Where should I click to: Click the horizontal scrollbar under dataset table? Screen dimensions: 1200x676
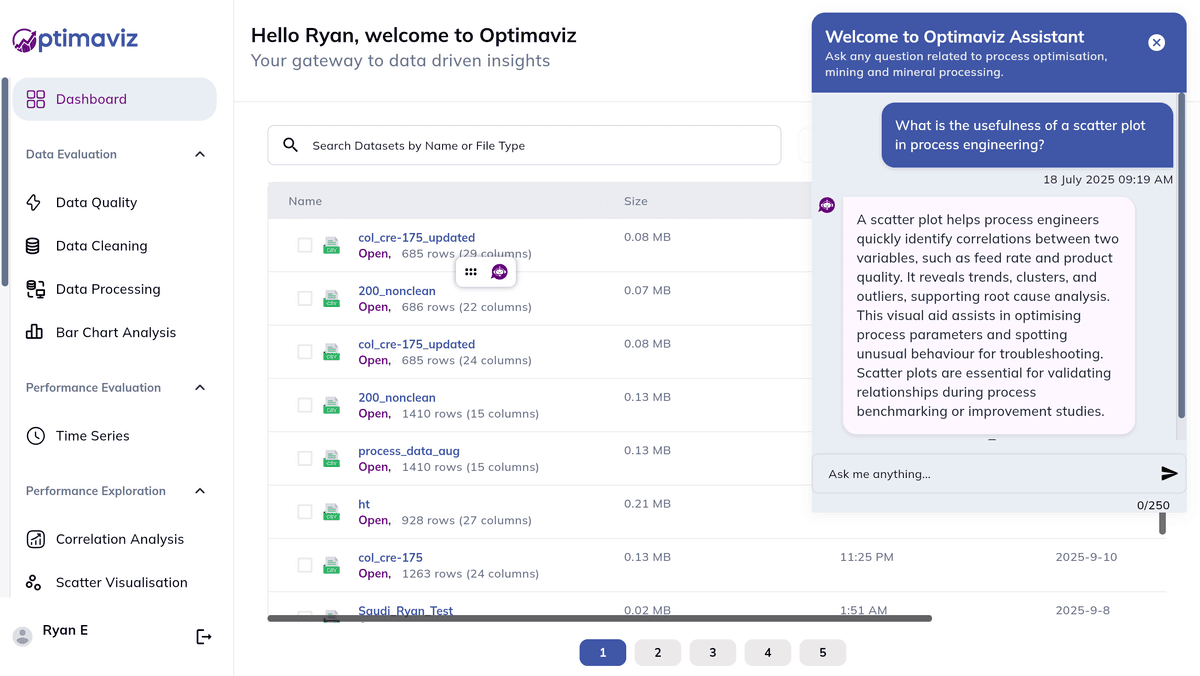pos(600,619)
